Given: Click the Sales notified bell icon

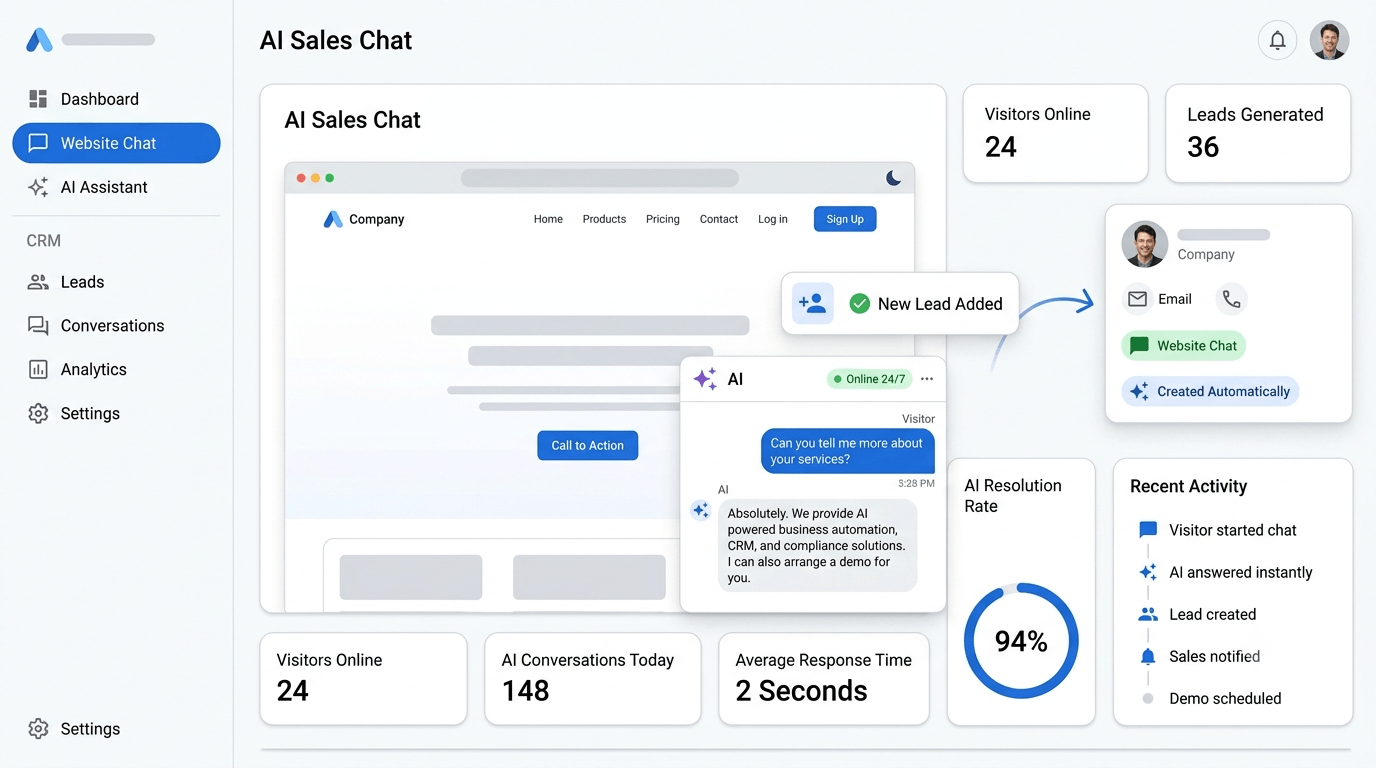Looking at the screenshot, I should coord(1148,656).
